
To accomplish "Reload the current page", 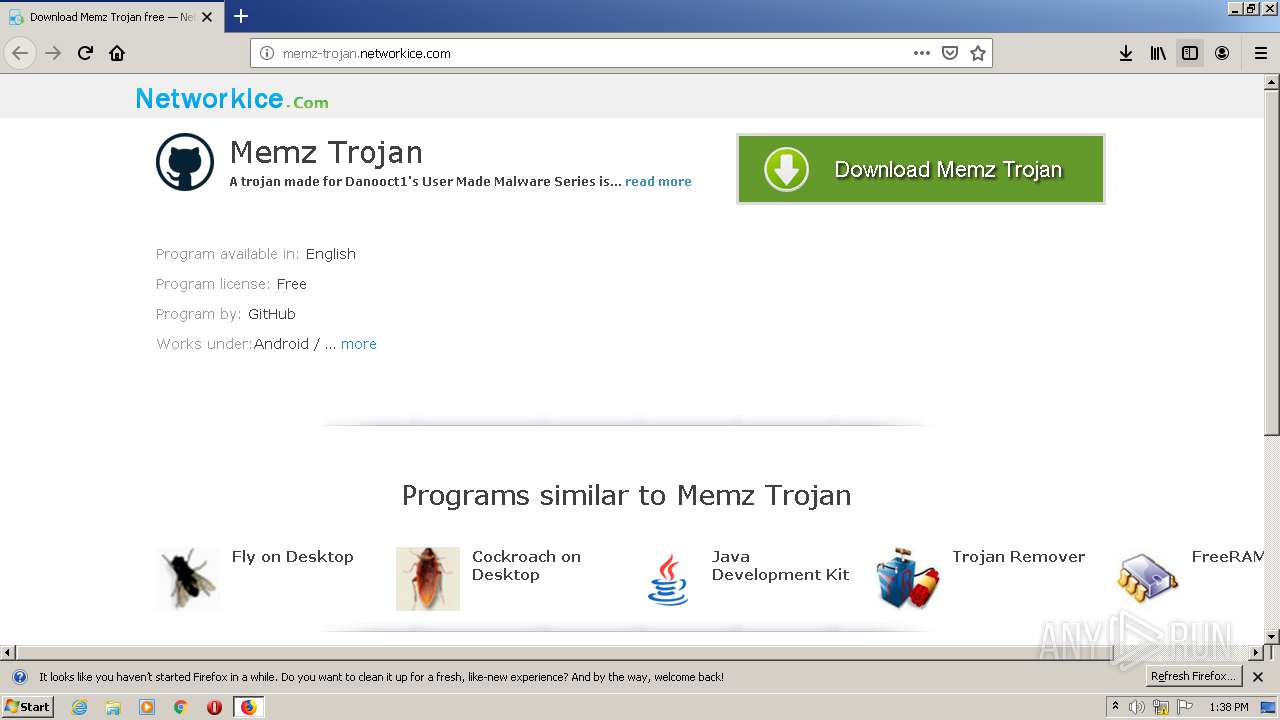I will tap(85, 53).
